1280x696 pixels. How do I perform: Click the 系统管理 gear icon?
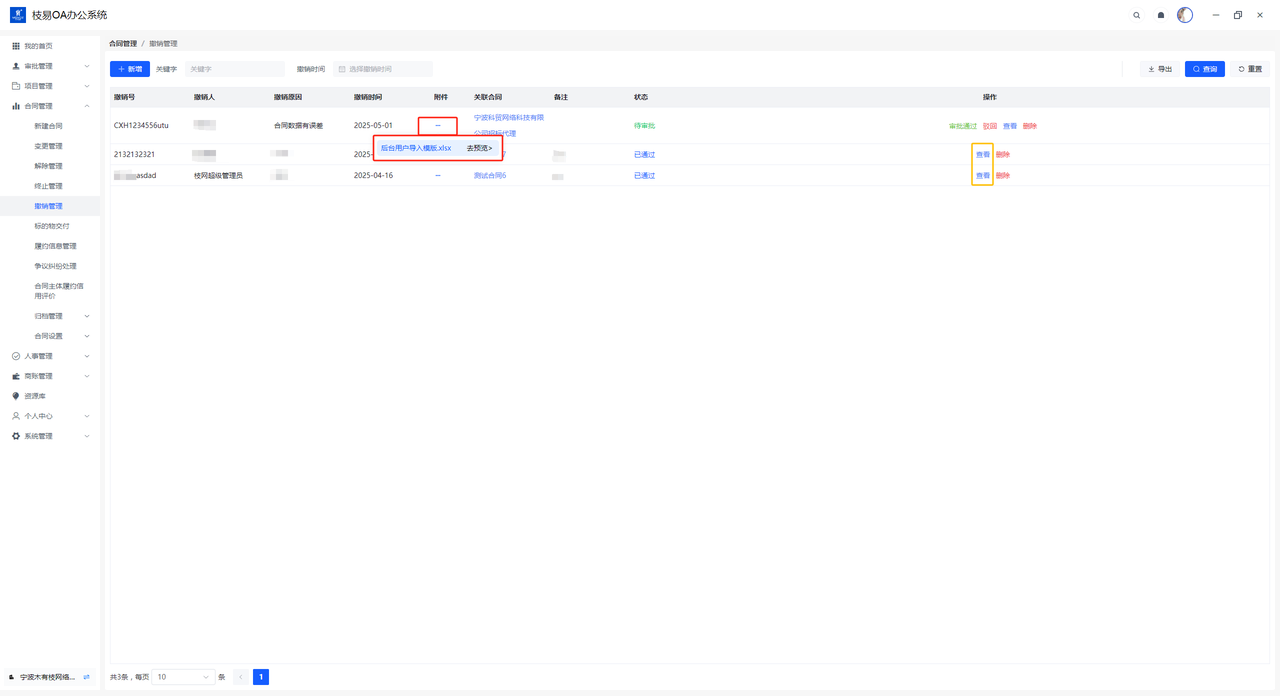(16, 436)
